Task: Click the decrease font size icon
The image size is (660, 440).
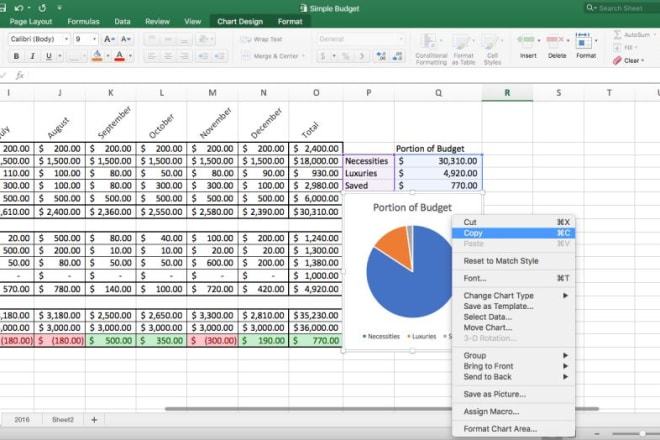Action: tap(125, 39)
